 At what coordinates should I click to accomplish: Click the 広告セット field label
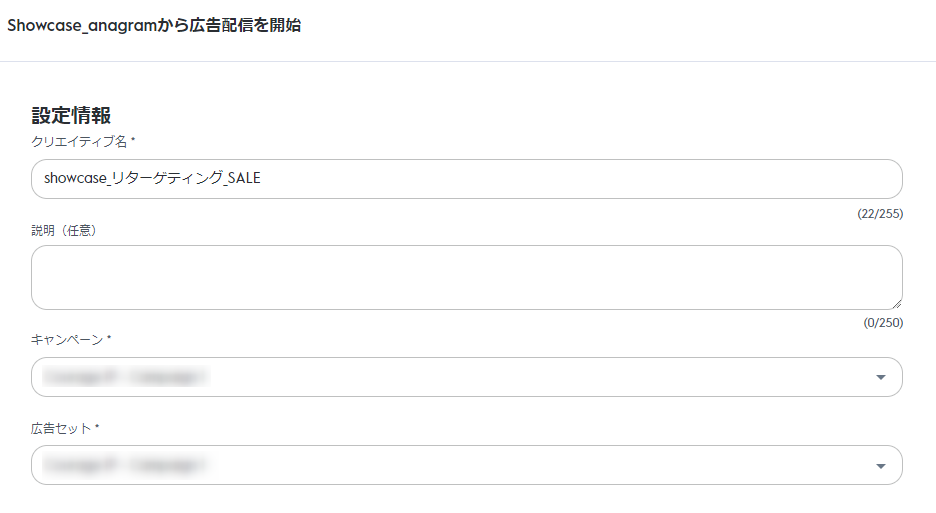pos(61,428)
